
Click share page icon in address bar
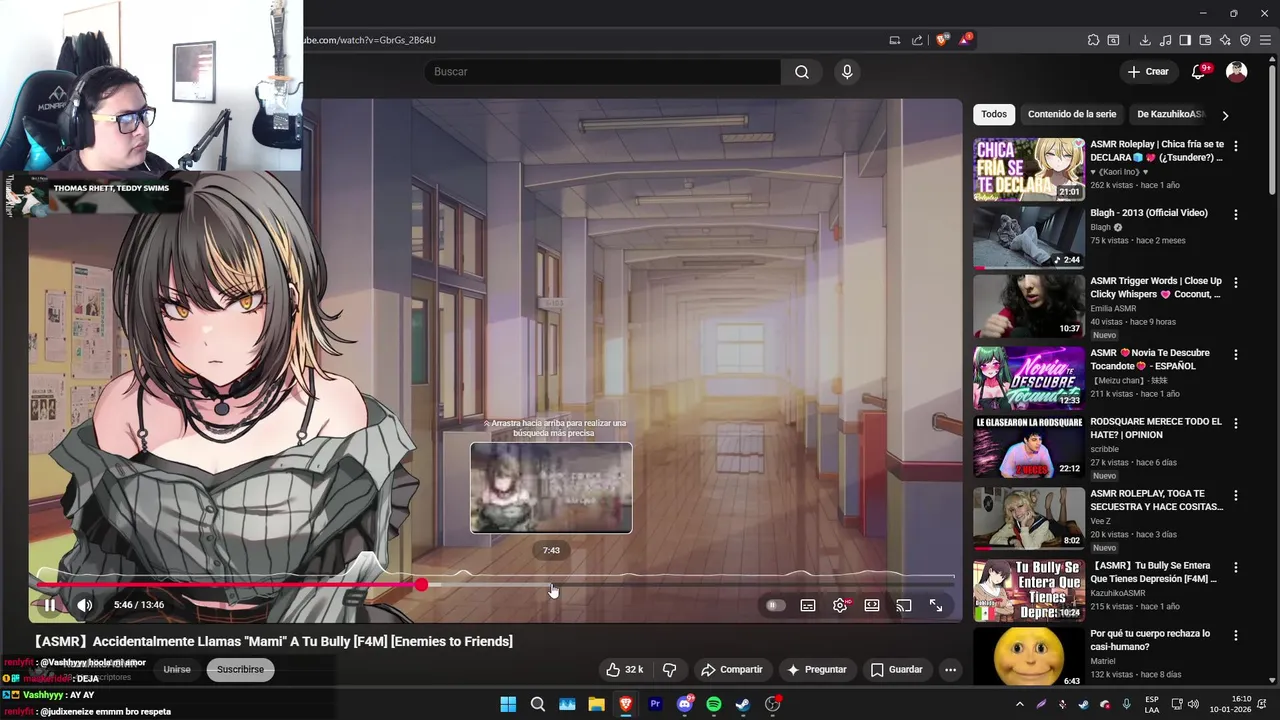[x=917, y=40]
